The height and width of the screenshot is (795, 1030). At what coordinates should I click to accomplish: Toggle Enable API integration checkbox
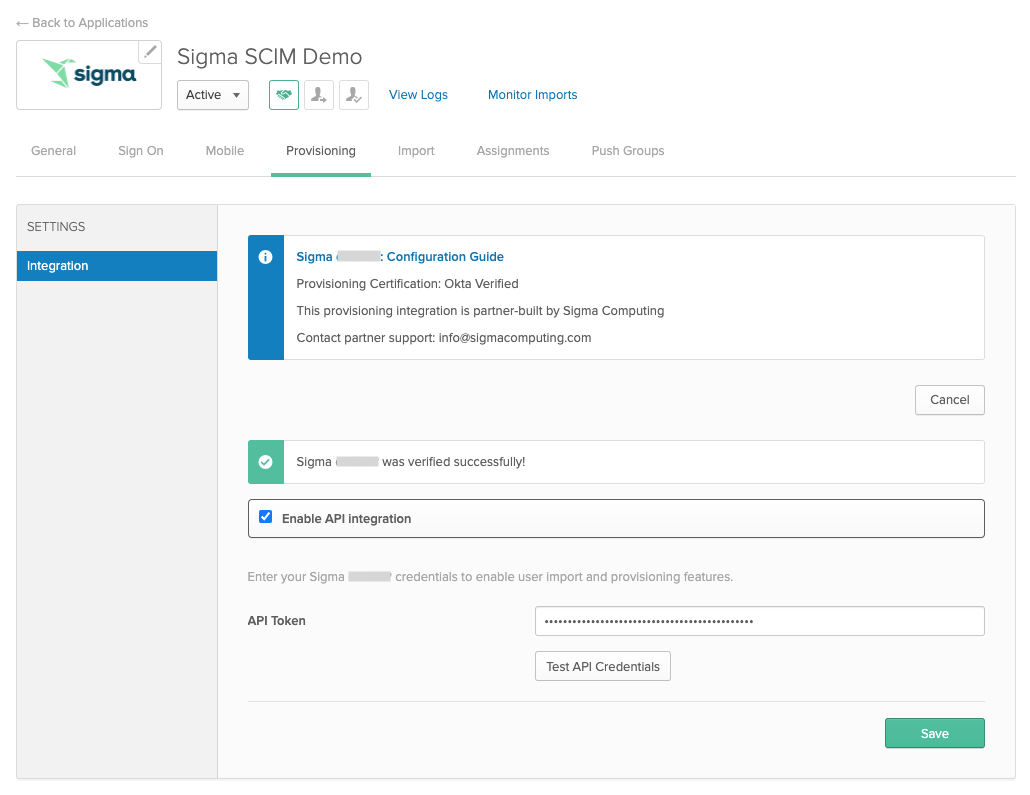pos(265,517)
